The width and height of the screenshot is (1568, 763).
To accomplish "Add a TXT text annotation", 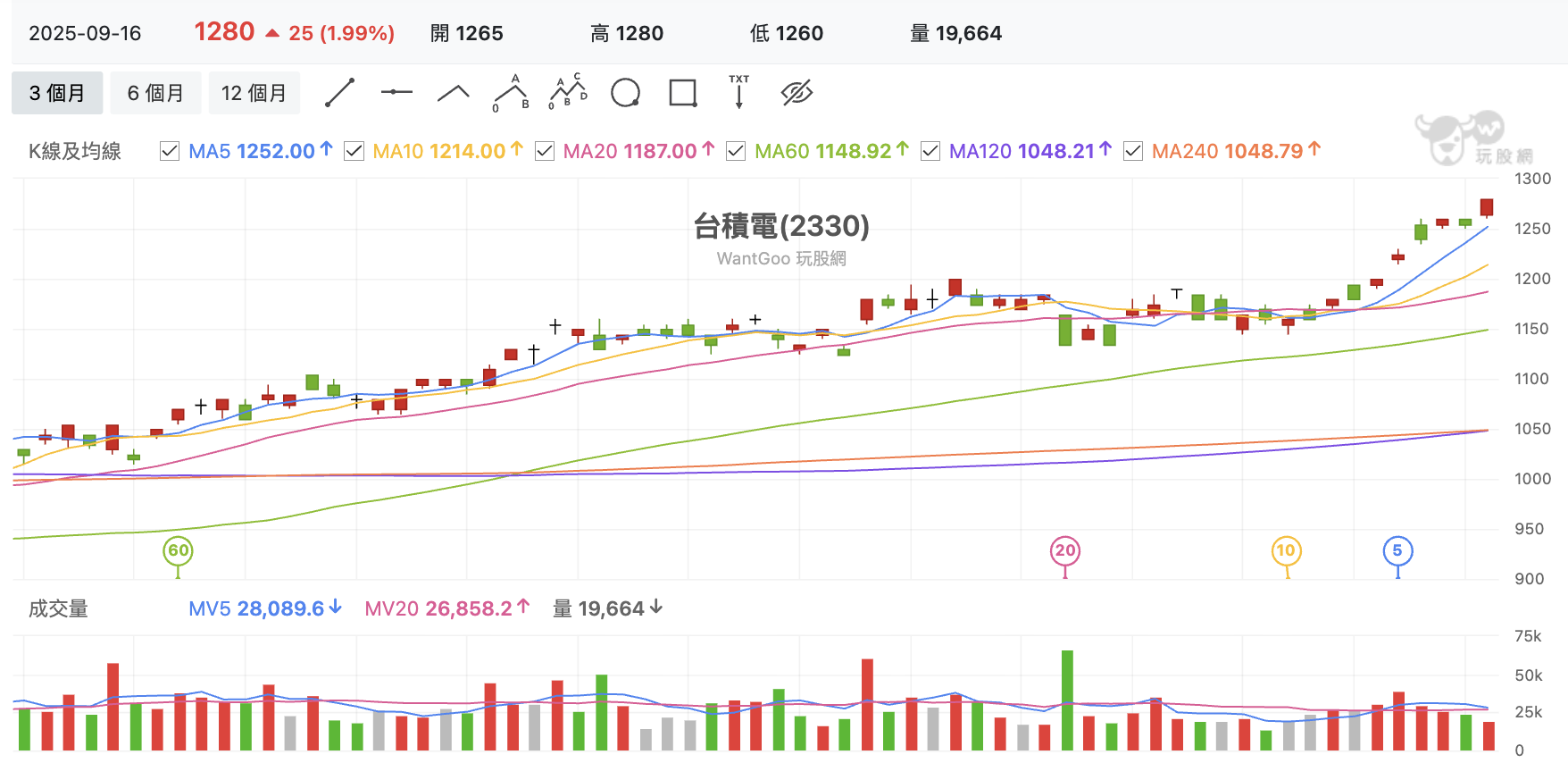I will (x=739, y=92).
